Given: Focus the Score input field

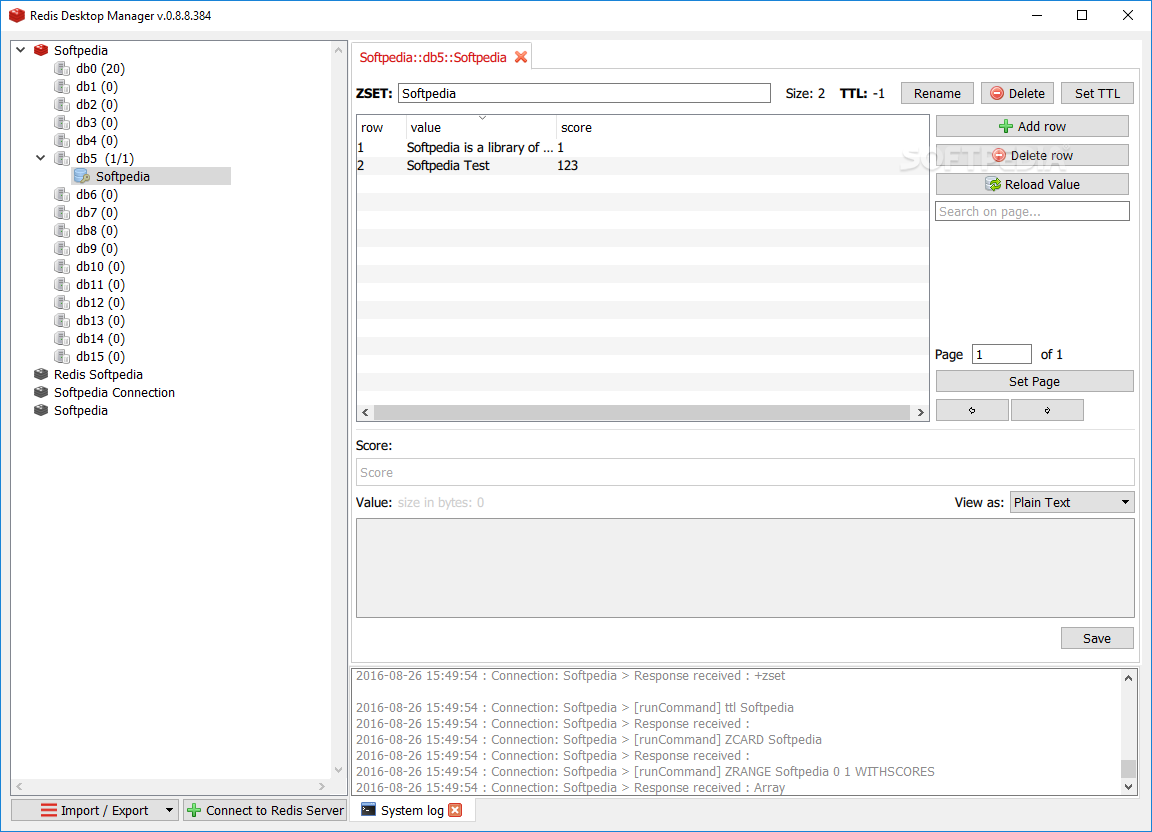Looking at the screenshot, I should [745, 473].
